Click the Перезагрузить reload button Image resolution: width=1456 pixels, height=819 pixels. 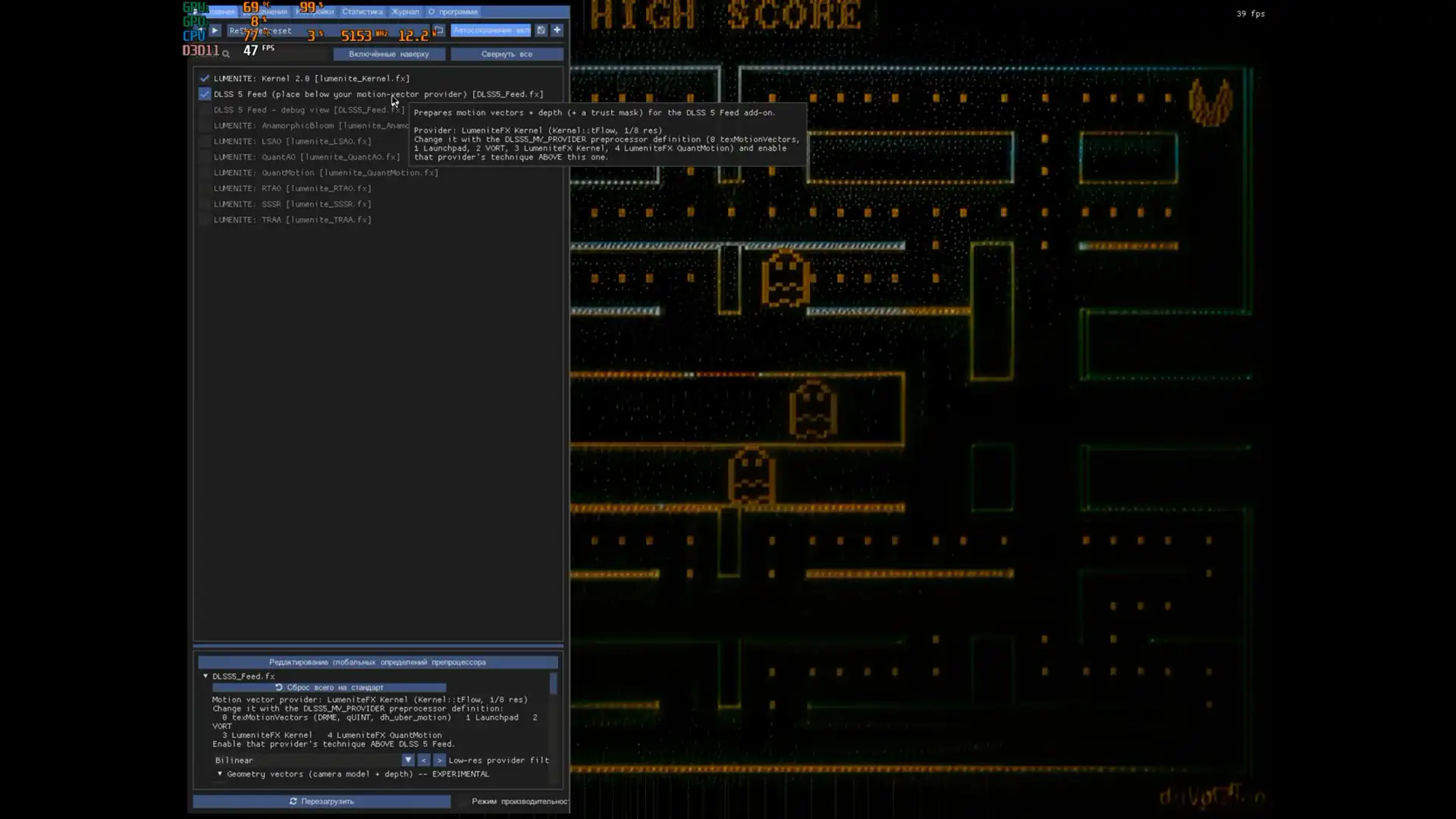pos(322,802)
